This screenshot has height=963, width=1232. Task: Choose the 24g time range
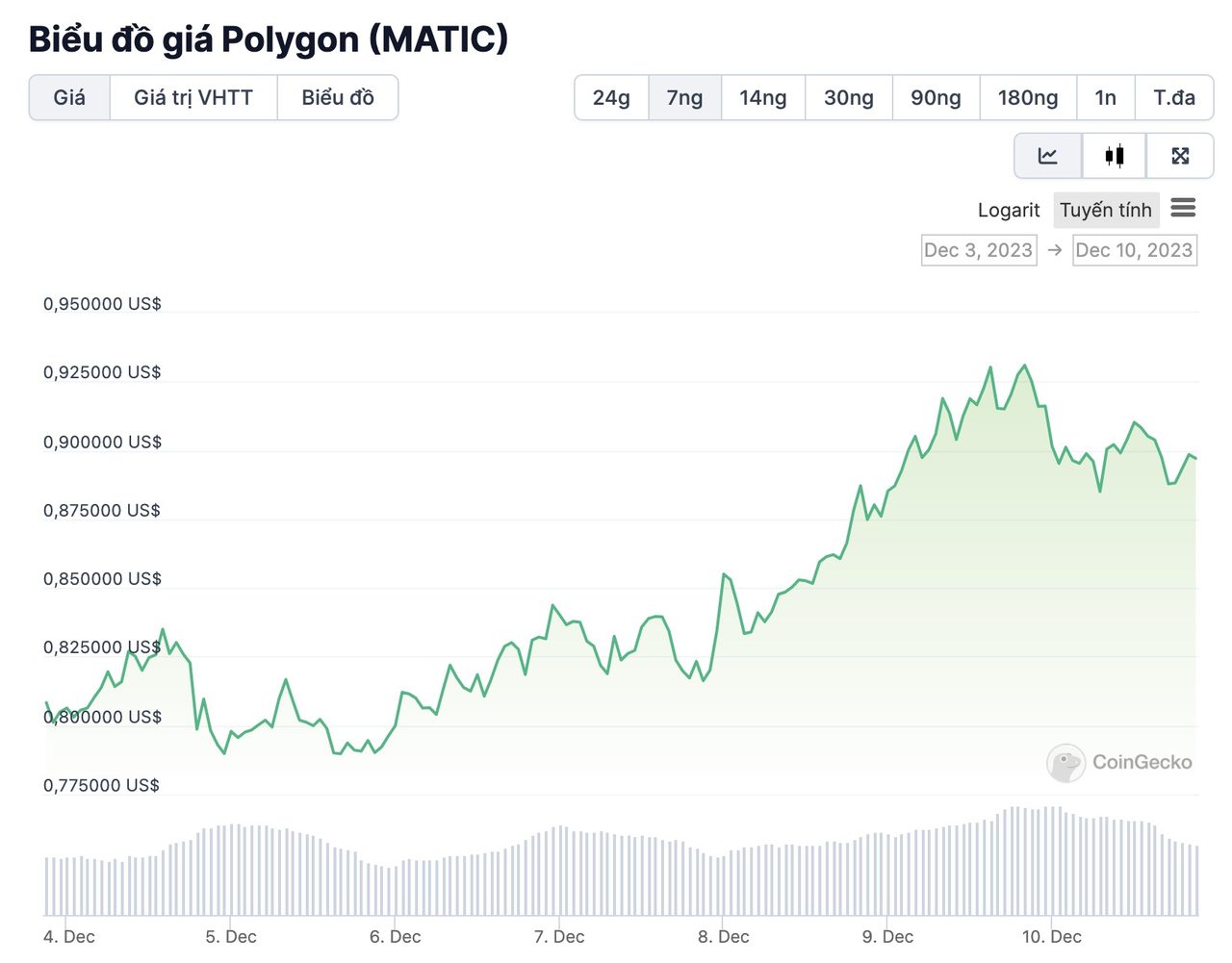click(x=611, y=97)
